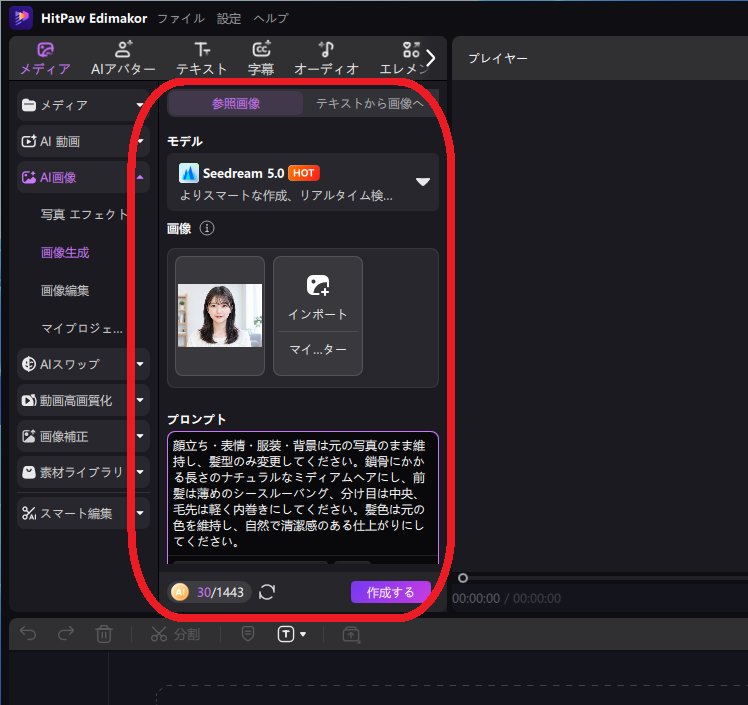Click the 分割 split scissors button
748x705 pixels.
[x=175, y=634]
